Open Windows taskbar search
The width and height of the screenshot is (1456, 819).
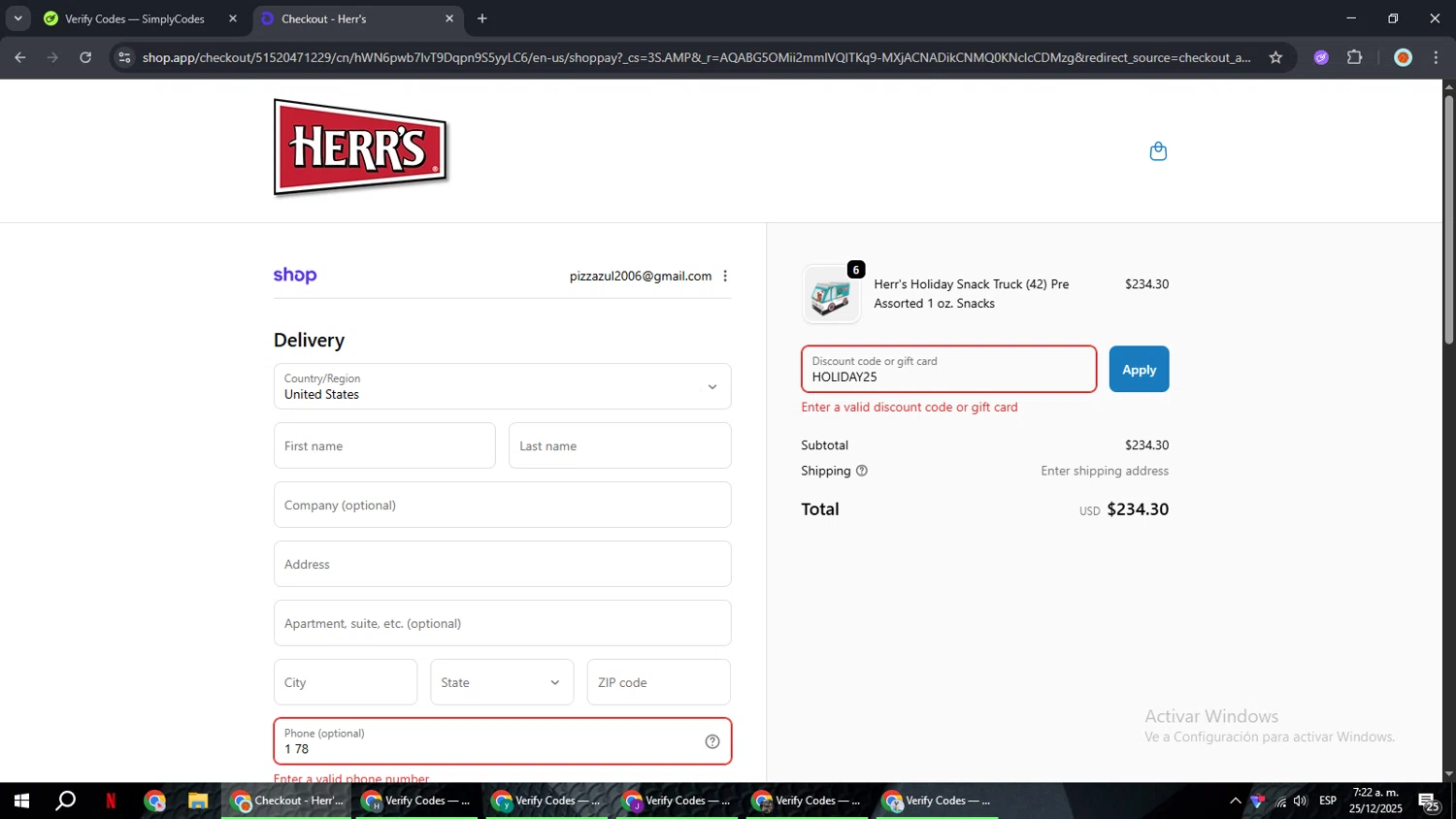pyautogui.click(x=65, y=801)
